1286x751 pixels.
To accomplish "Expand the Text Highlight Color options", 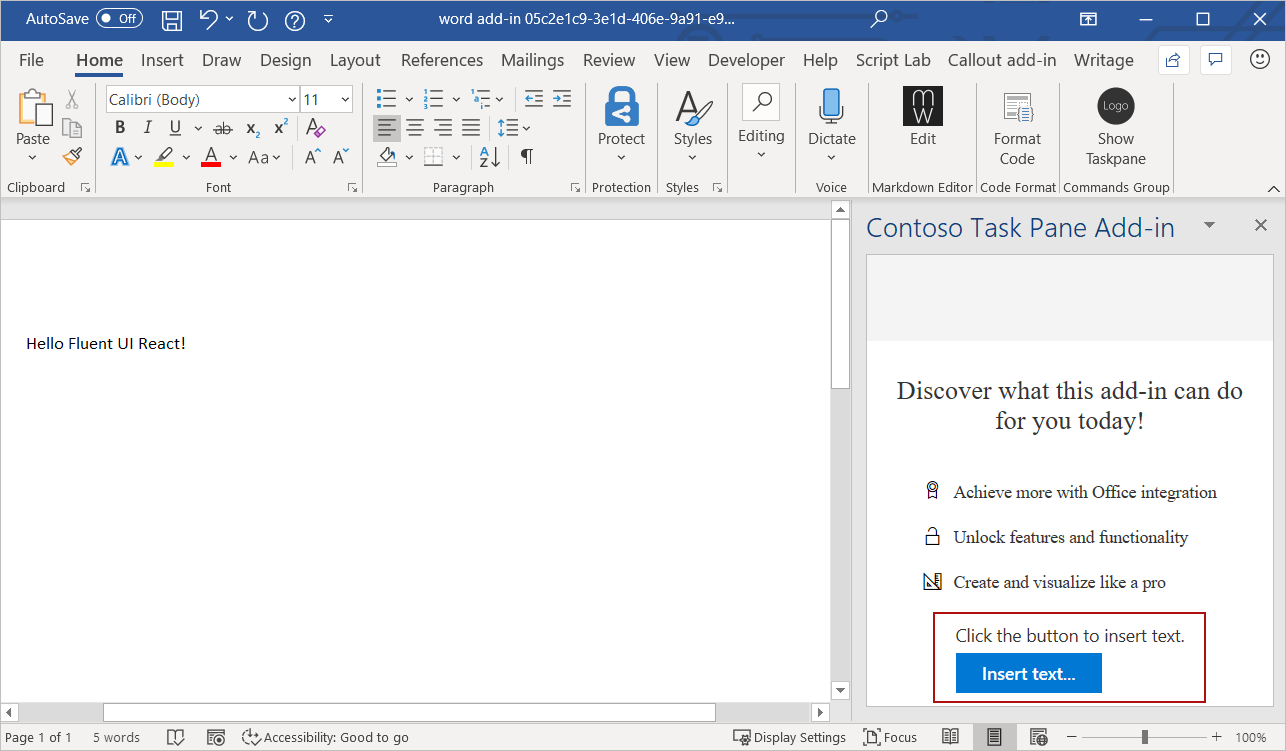I will click(x=186, y=157).
